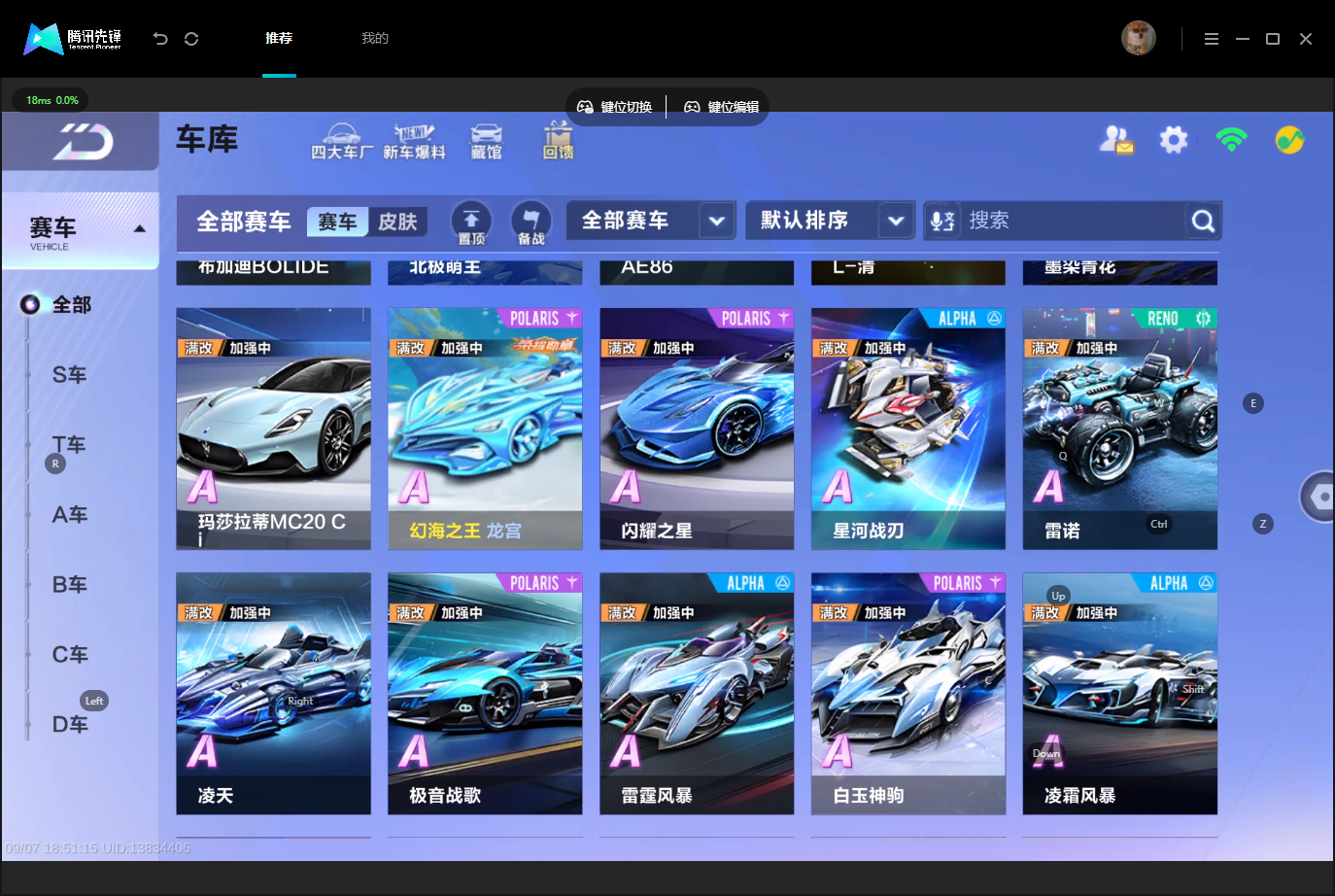Image resolution: width=1335 pixels, height=896 pixels.
Task: Click the voice search microphone icon
Action: point(942,222)
